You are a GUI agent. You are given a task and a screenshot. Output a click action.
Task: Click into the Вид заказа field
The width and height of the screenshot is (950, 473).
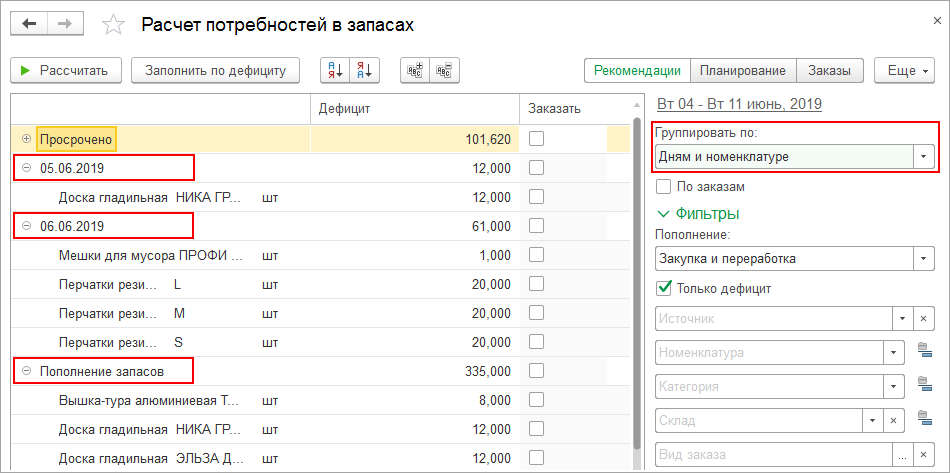click(x=772, y=455)
